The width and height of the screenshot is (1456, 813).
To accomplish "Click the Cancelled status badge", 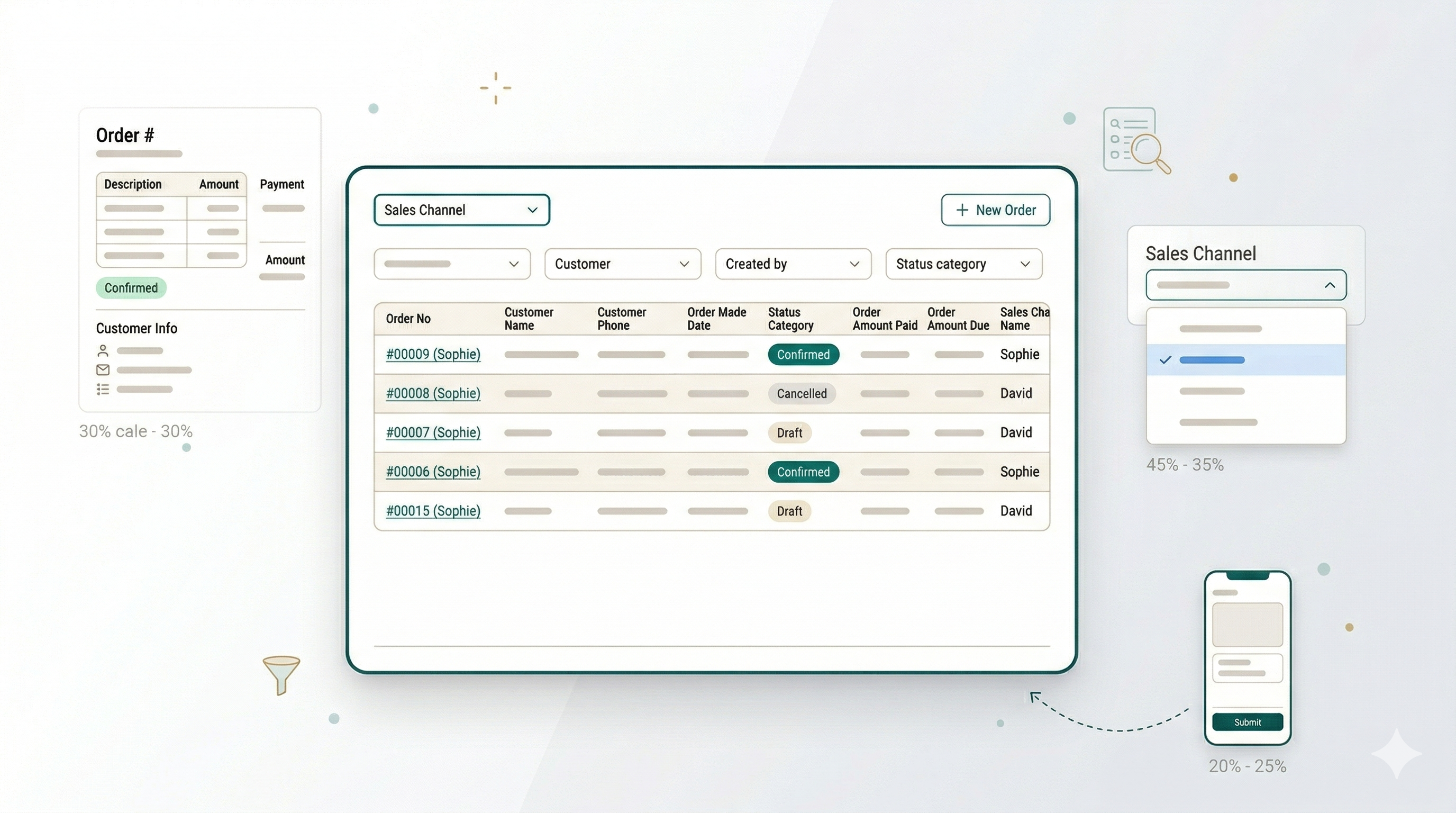I will tap(801, 393).
